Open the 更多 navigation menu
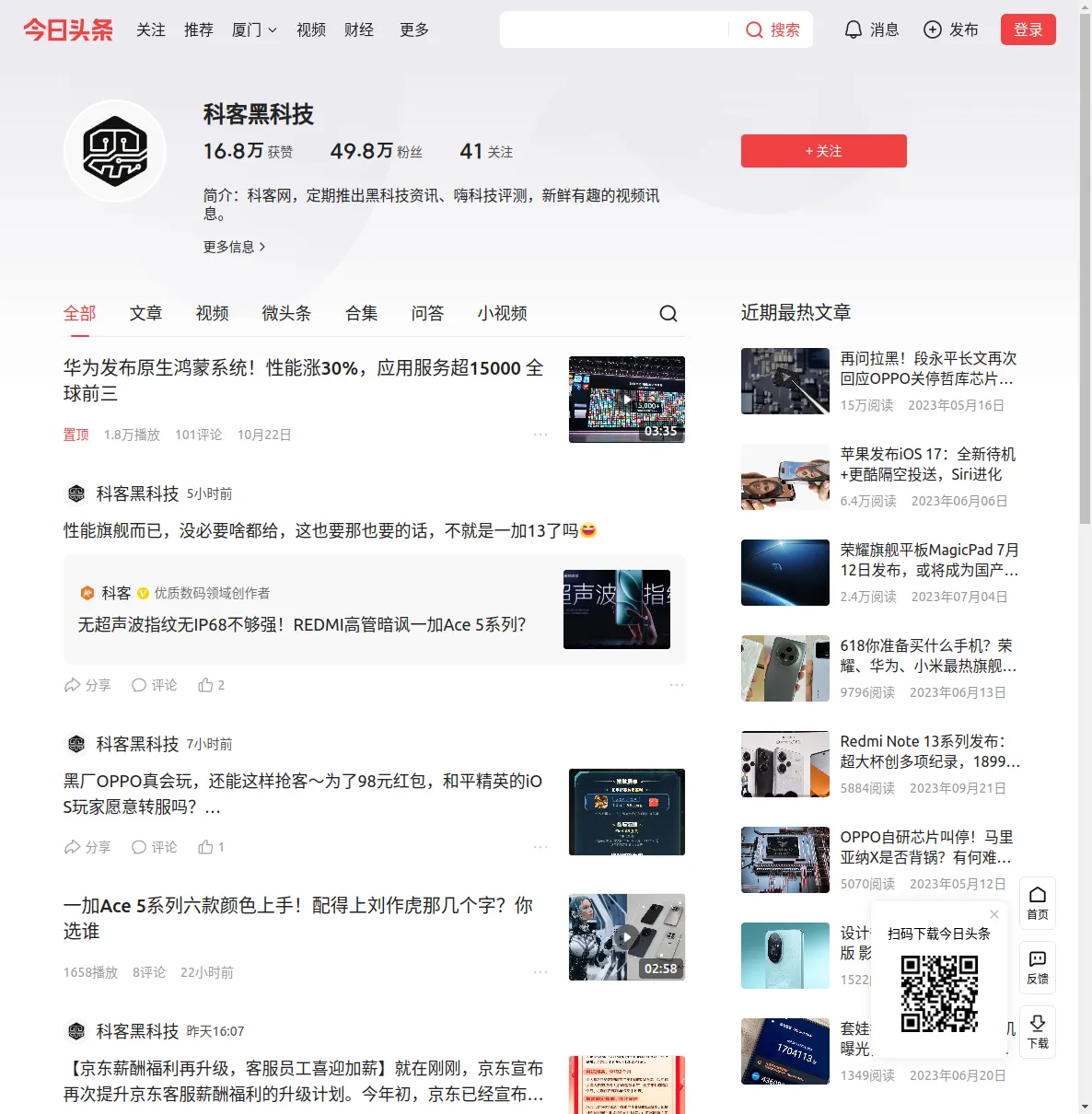Image resolution: width=1092 pixels, height=1114 pixels. click(414, 30)
